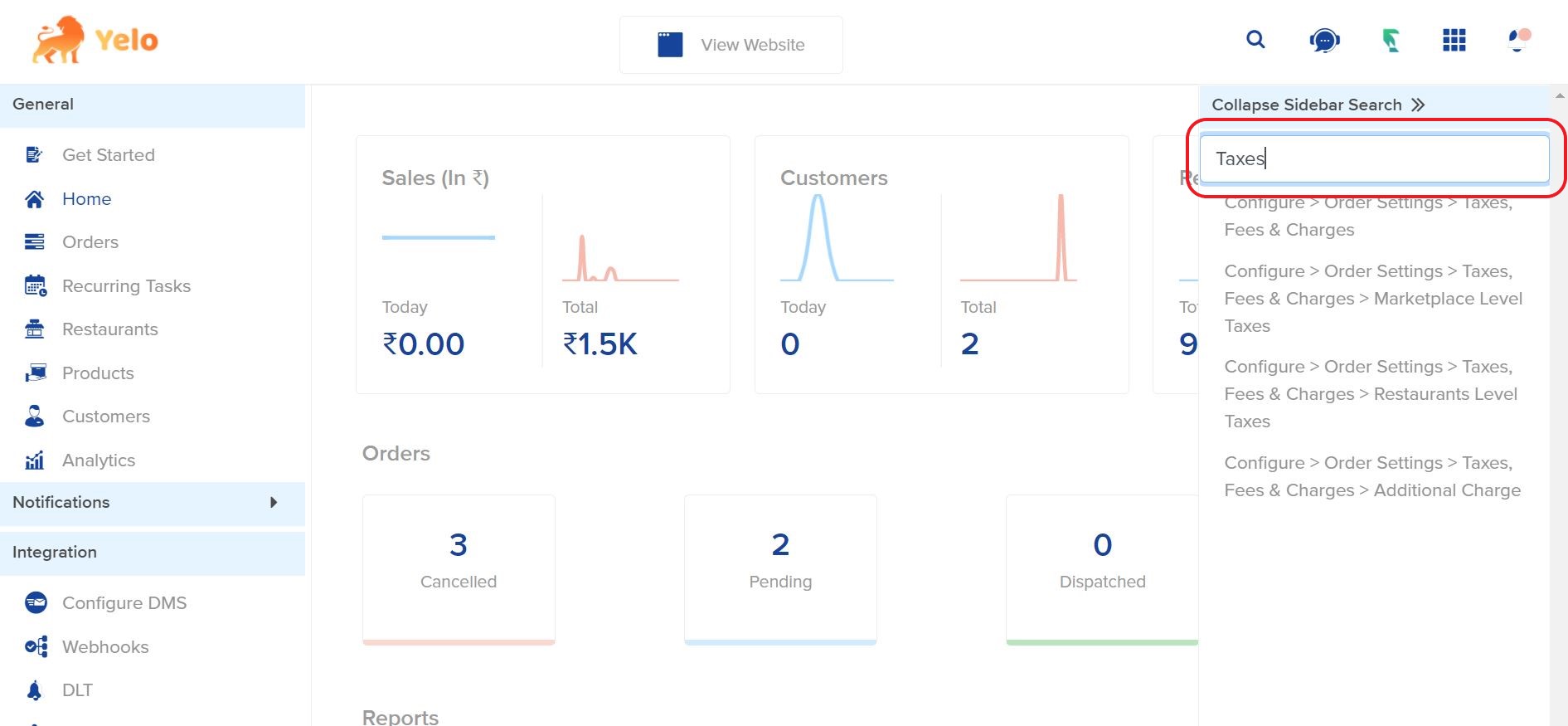Go to Restaurants in the sidebar

[x=109, y=329]
